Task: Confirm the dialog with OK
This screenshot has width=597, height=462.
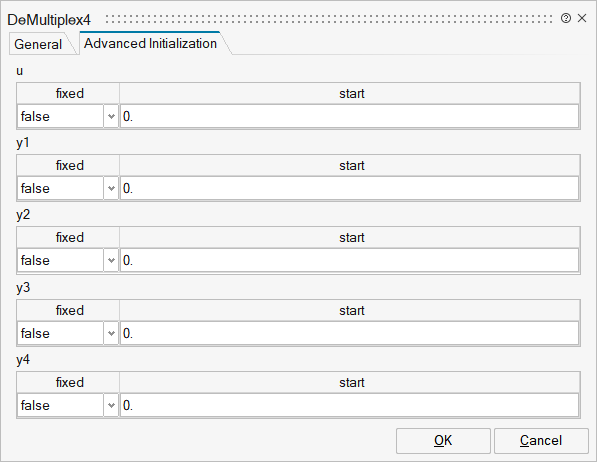Action: tap(443, 441)
